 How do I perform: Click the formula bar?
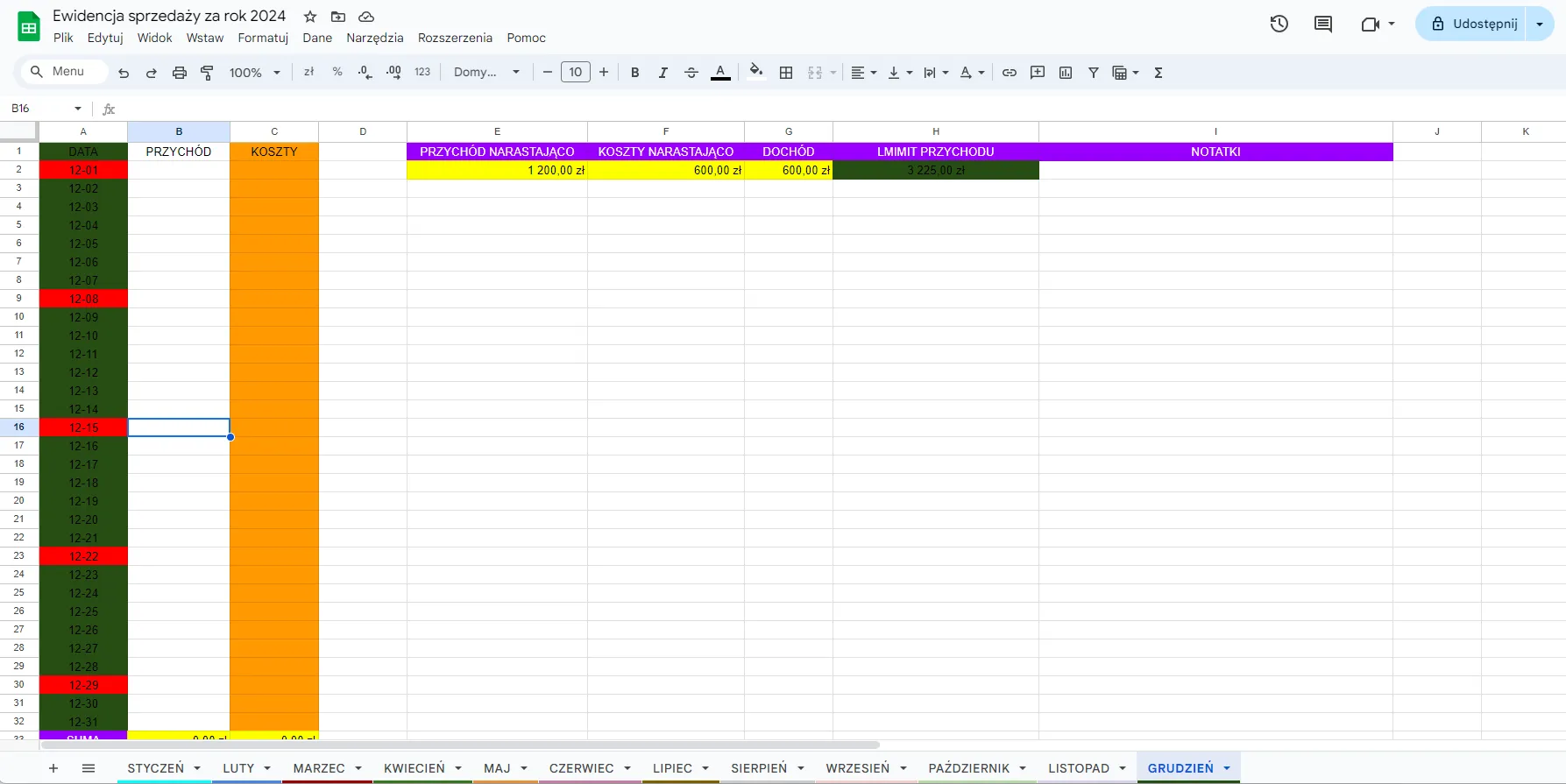[x=841, y=109]
